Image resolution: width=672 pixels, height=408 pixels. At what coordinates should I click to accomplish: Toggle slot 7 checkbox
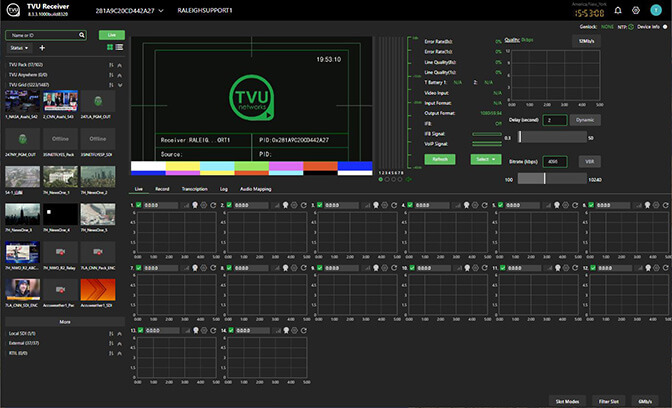(138, 268)
